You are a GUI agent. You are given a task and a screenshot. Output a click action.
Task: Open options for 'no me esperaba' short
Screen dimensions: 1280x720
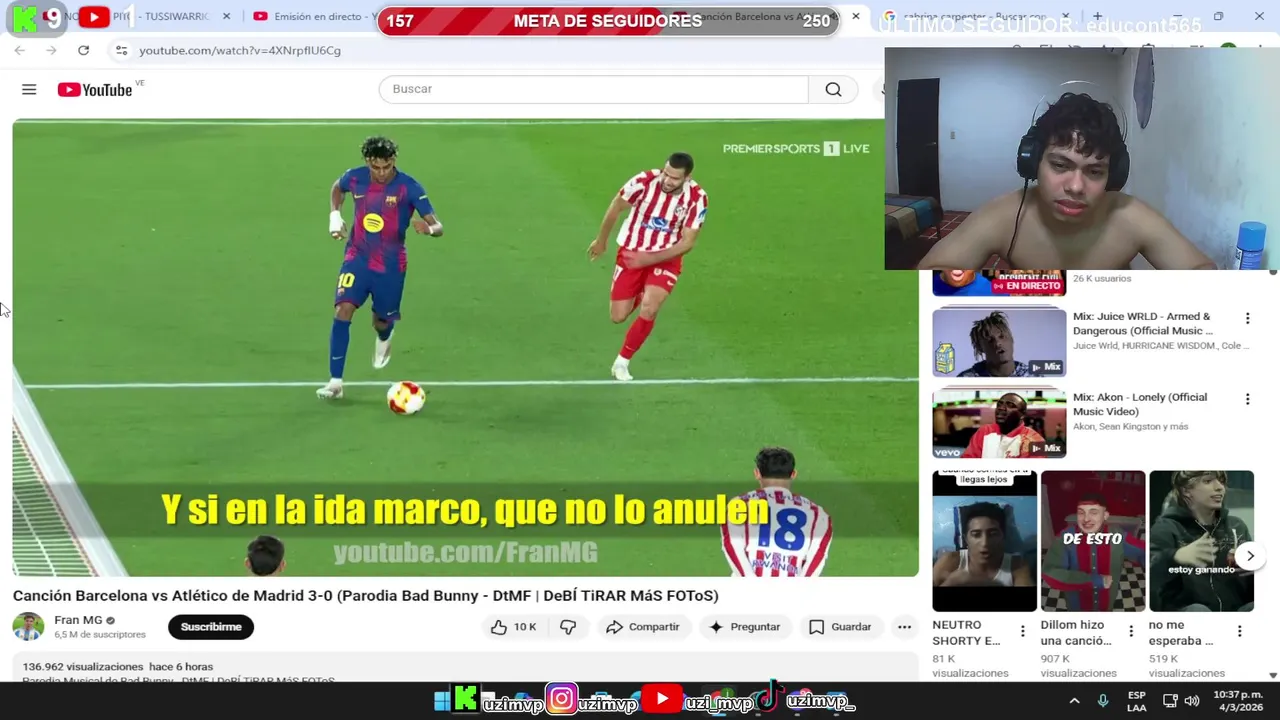click(1239, 631)
